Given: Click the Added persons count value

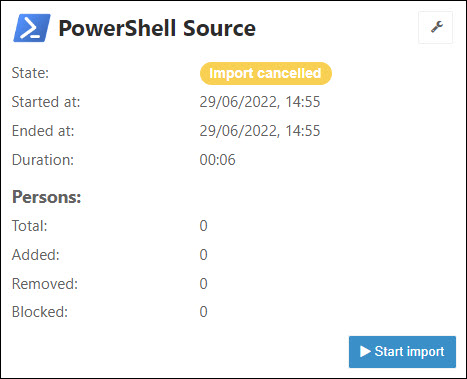Looking at the screenshot, I should [203, 255].
